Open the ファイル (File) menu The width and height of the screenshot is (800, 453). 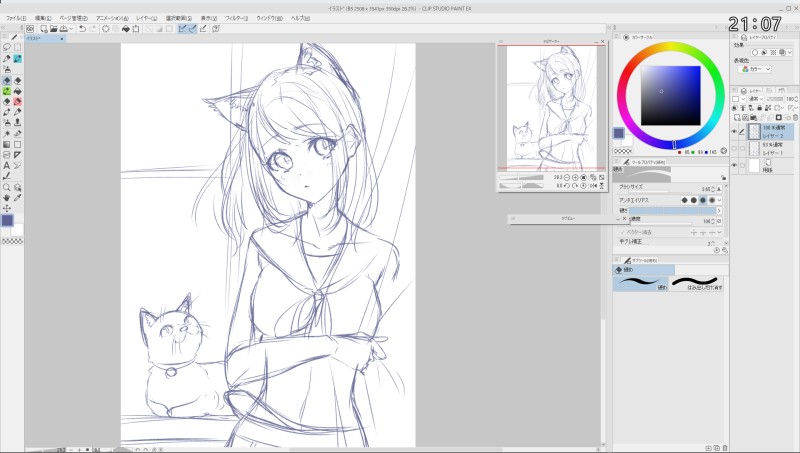pos(15,18)
